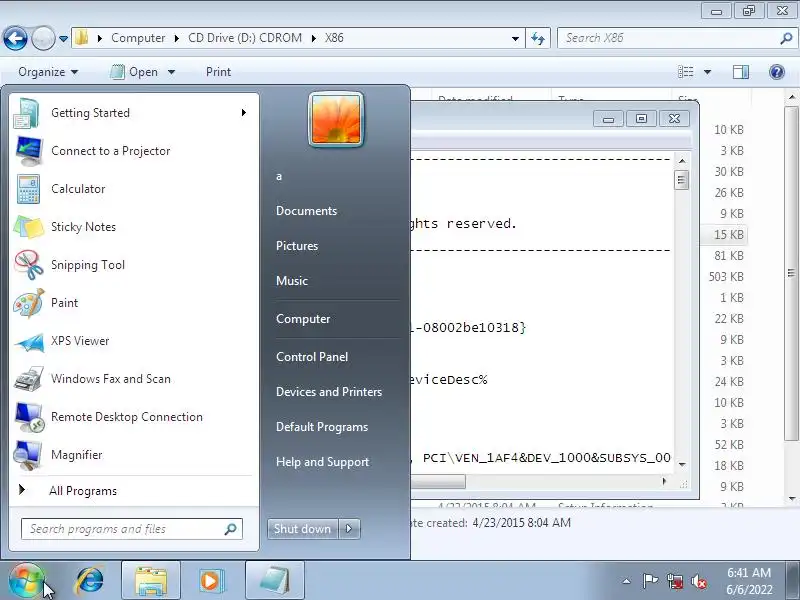Open Help and Support
Viewport: 800px width, 600px height.
pyautogui.click(x=322, y=462)
